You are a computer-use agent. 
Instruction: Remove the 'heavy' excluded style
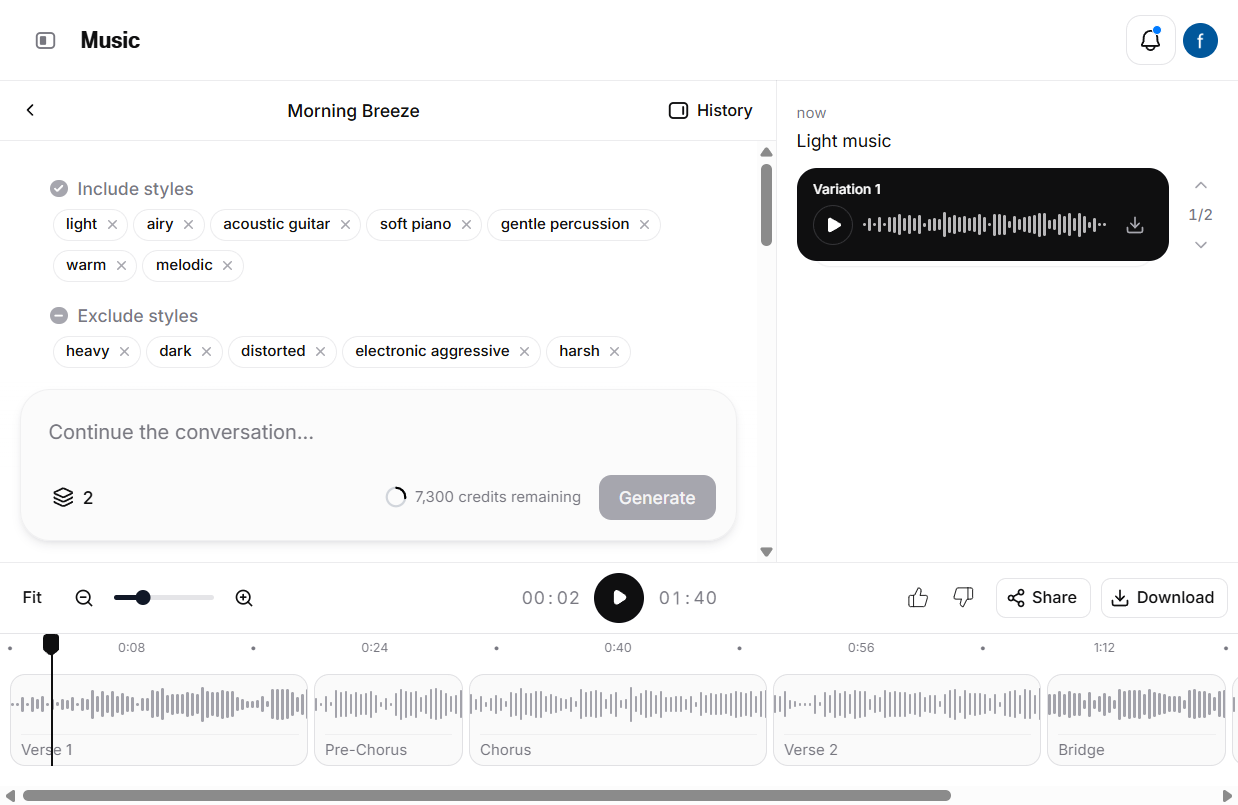(x=124, y=352)
